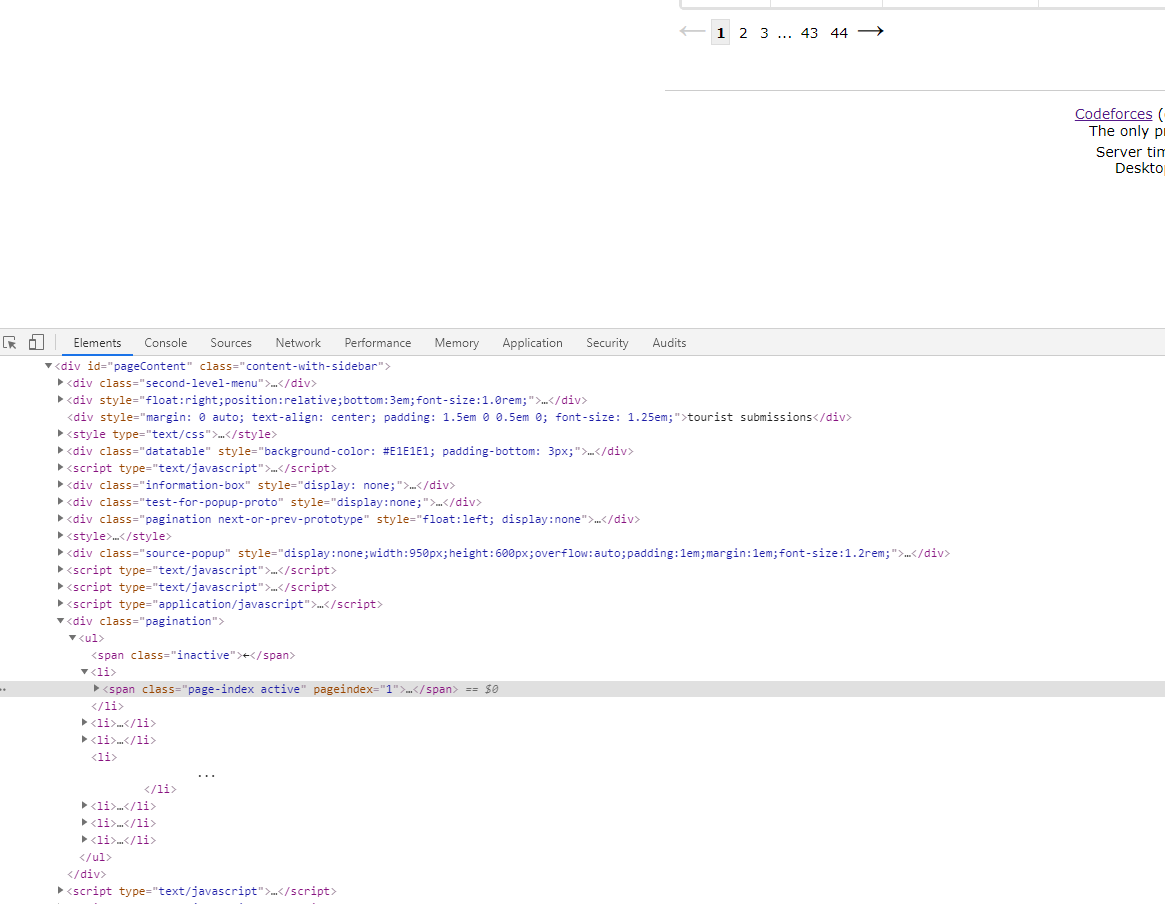The width and height of the screenshot is (1165, 904).
Task: Open the Memory tab
Action: 456,343
